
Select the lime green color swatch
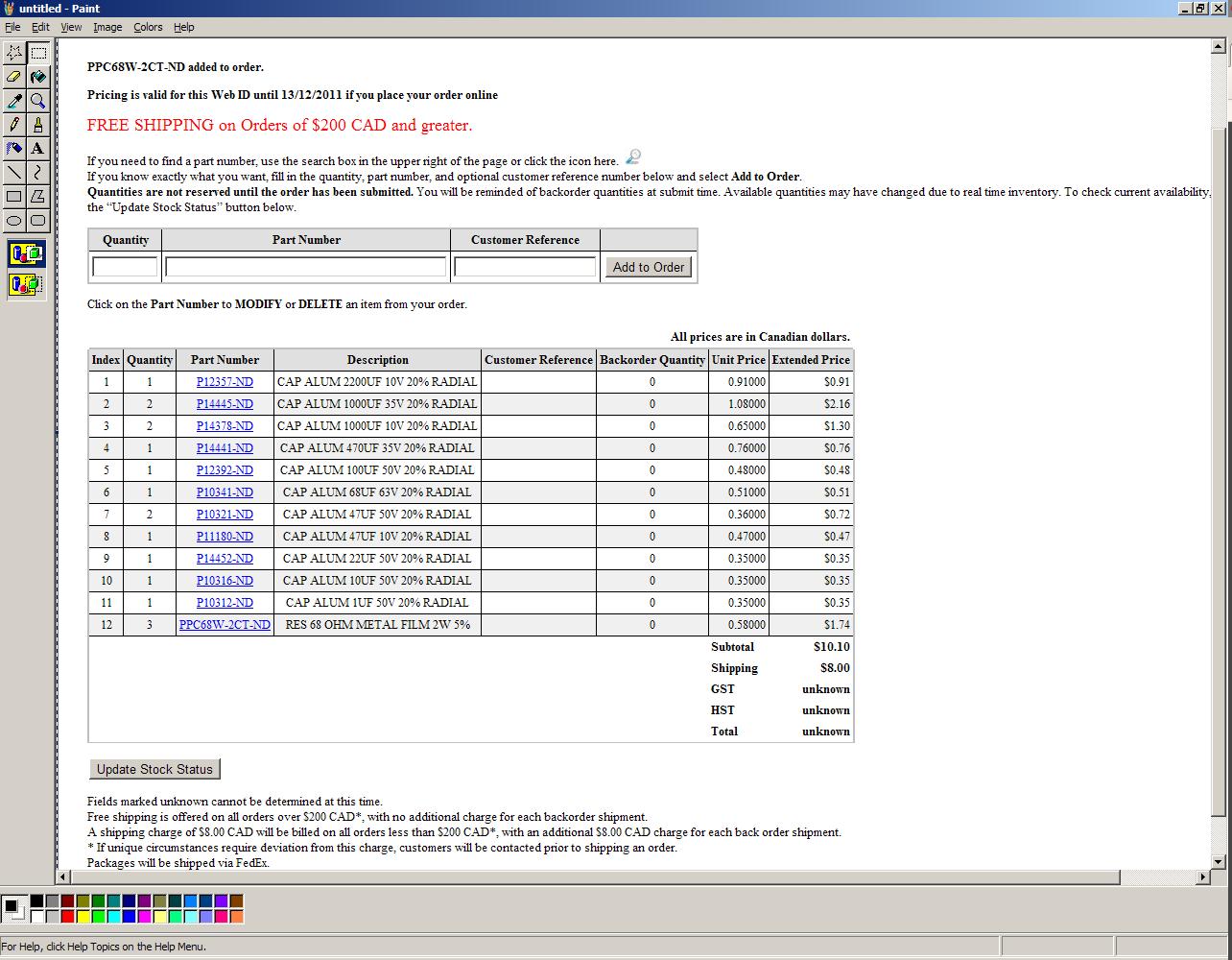coord(98,916)
